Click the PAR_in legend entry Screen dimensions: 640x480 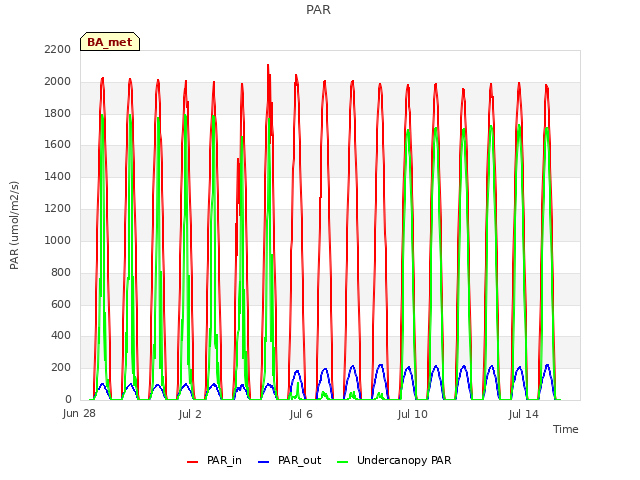(214, 460)
